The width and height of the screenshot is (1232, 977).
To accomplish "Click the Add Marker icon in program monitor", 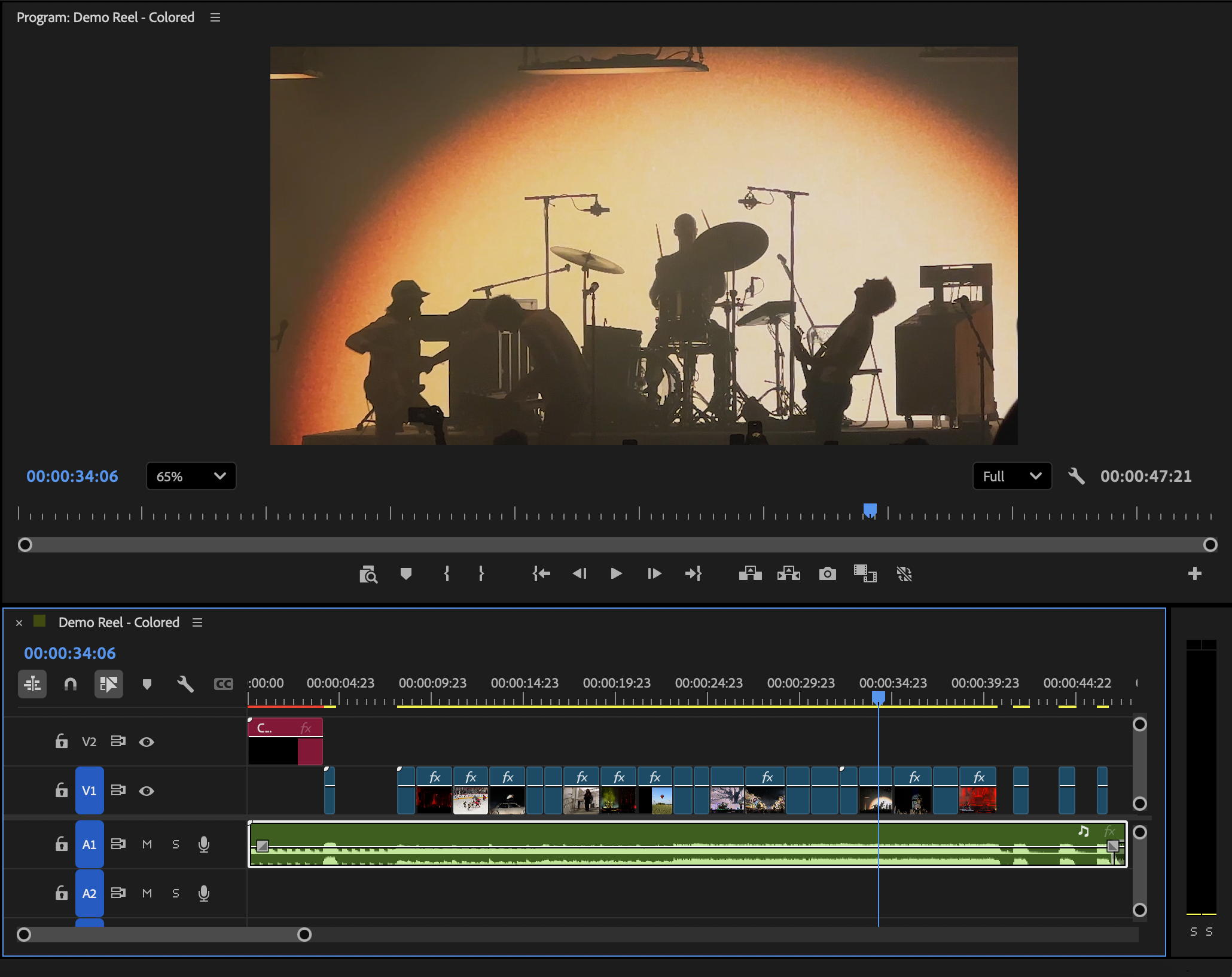I will [405, 574].
